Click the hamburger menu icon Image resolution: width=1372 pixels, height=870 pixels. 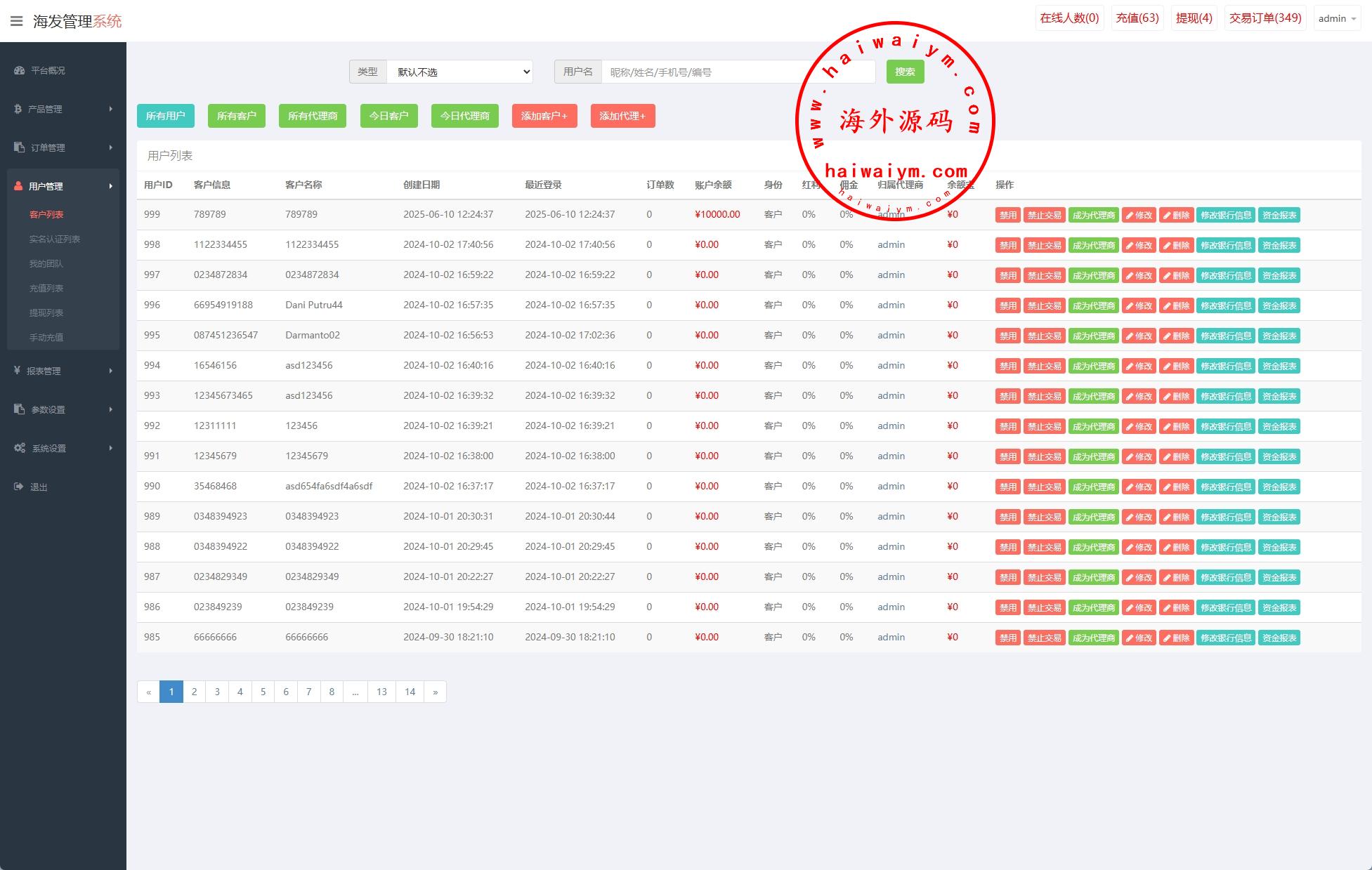click(x=16, y=21)
